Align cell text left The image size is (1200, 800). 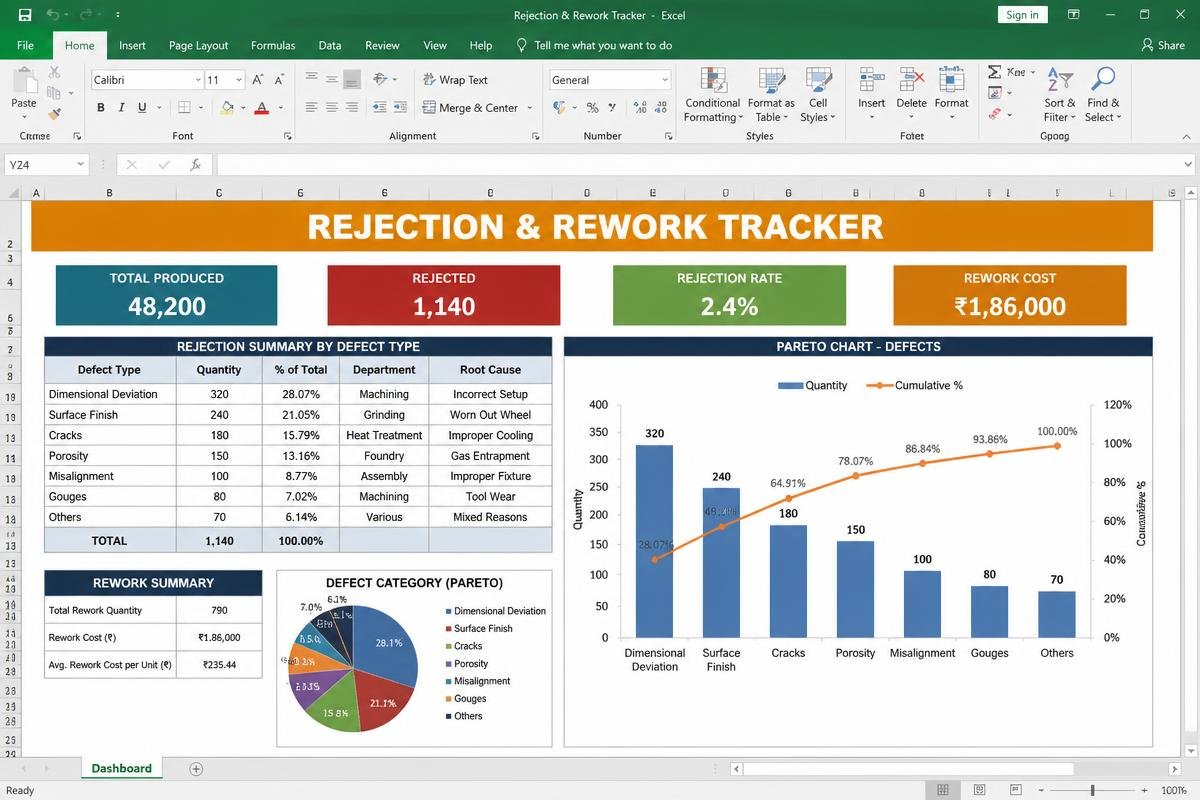(x=311, y=108)
